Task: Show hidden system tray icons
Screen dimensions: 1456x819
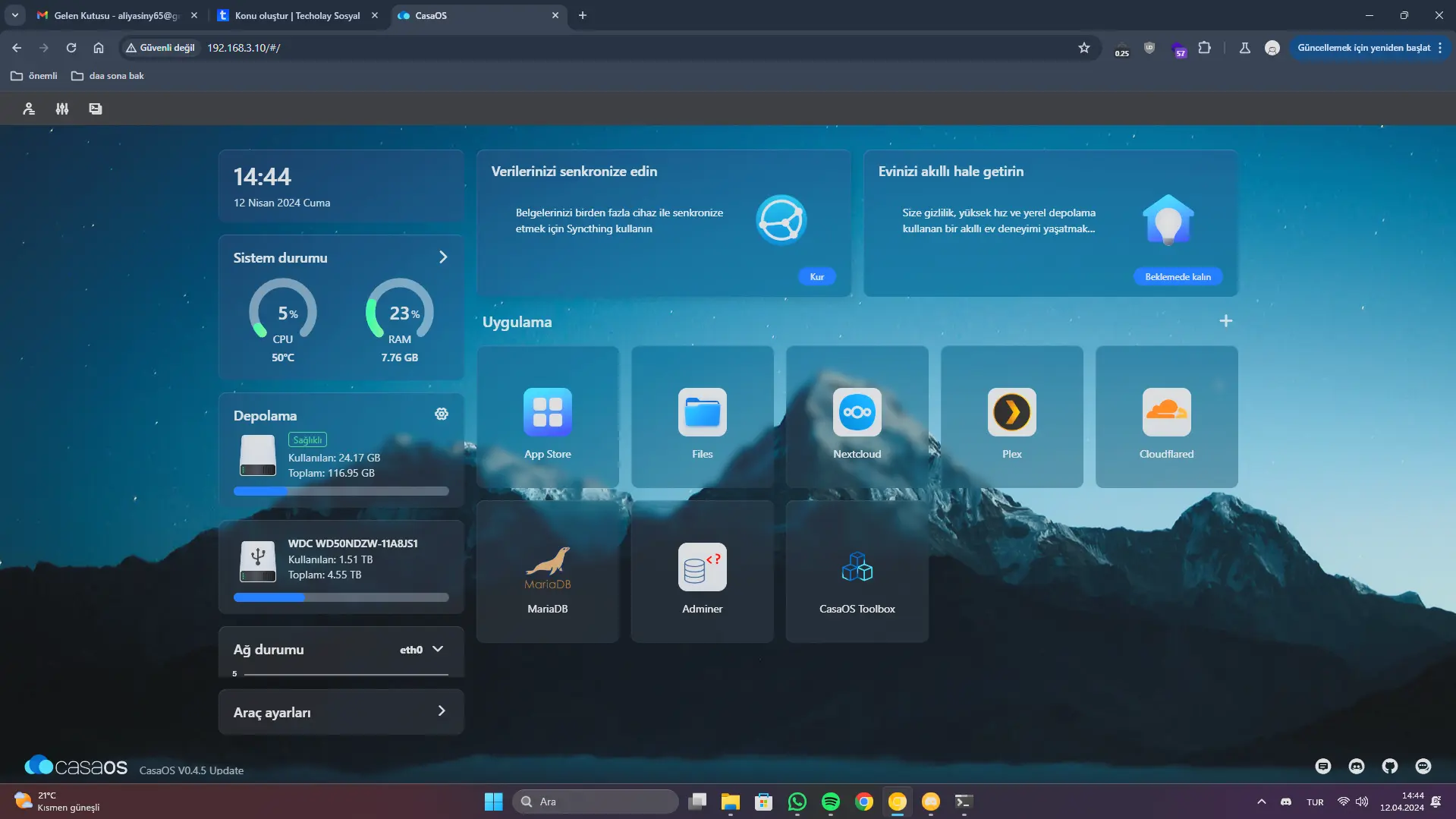Action: (1262, 802)
